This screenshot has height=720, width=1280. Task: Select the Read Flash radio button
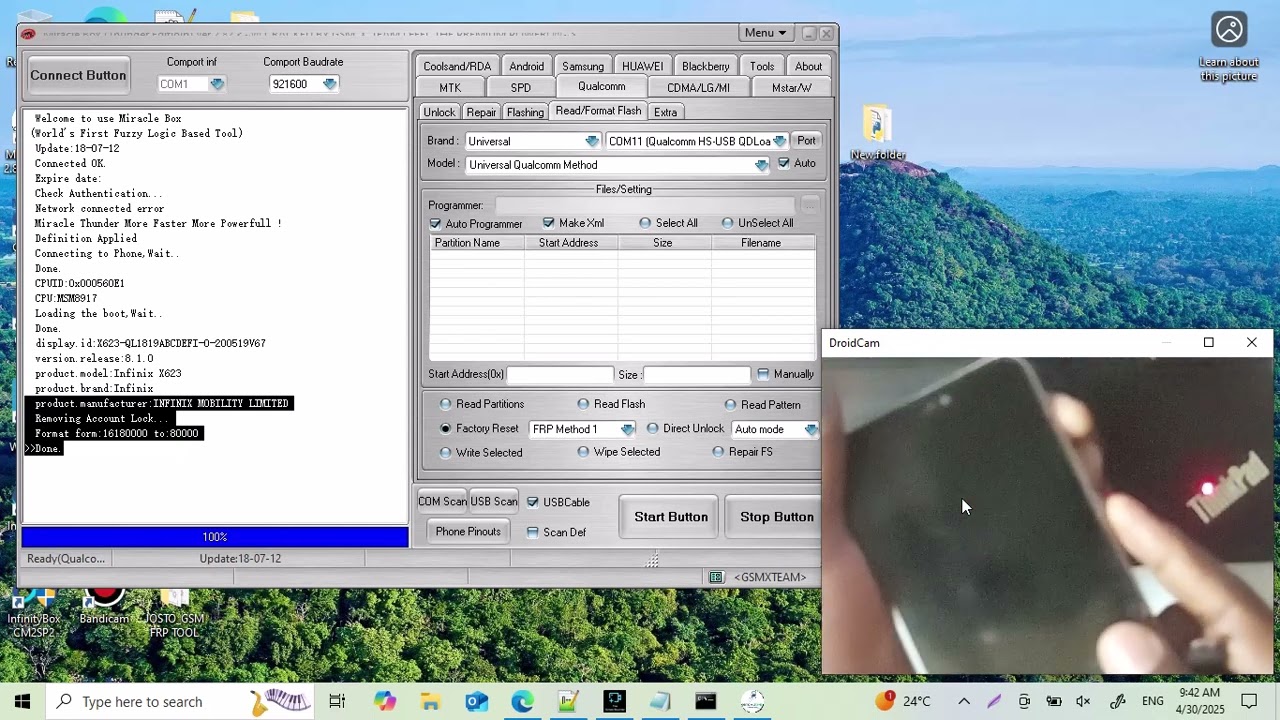pyautogui.click(x=583, y=404)
